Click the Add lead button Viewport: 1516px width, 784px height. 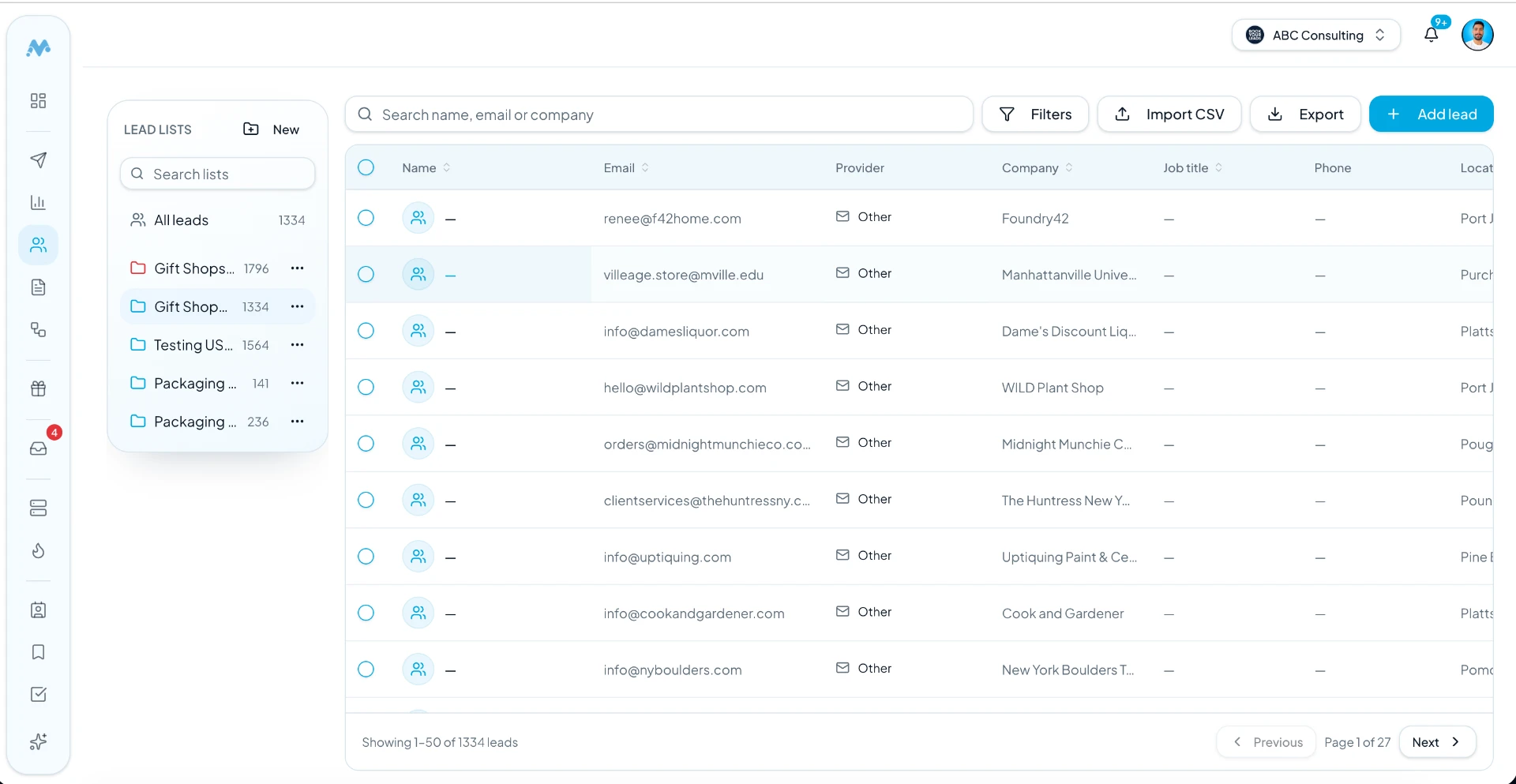(1431, 114)
